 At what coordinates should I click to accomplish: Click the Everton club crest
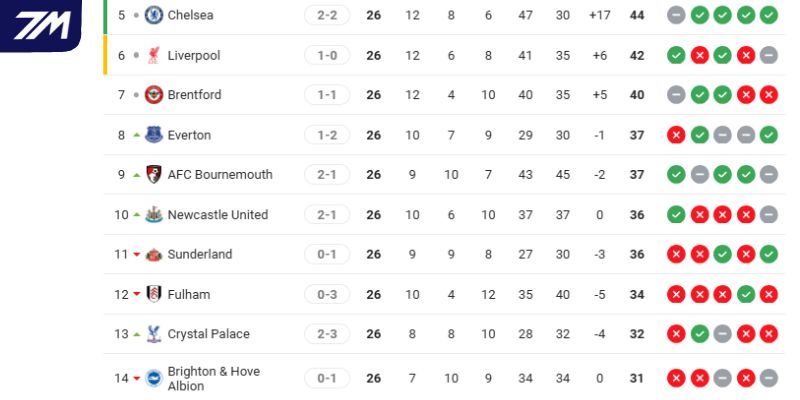154,135
